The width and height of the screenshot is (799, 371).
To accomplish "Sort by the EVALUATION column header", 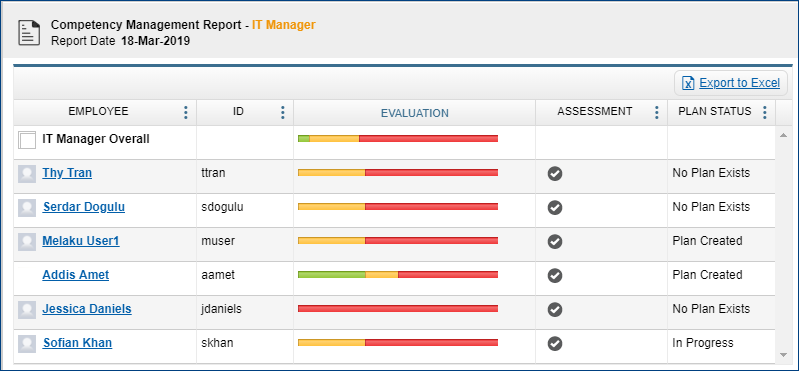I will [x=415, y=113].
